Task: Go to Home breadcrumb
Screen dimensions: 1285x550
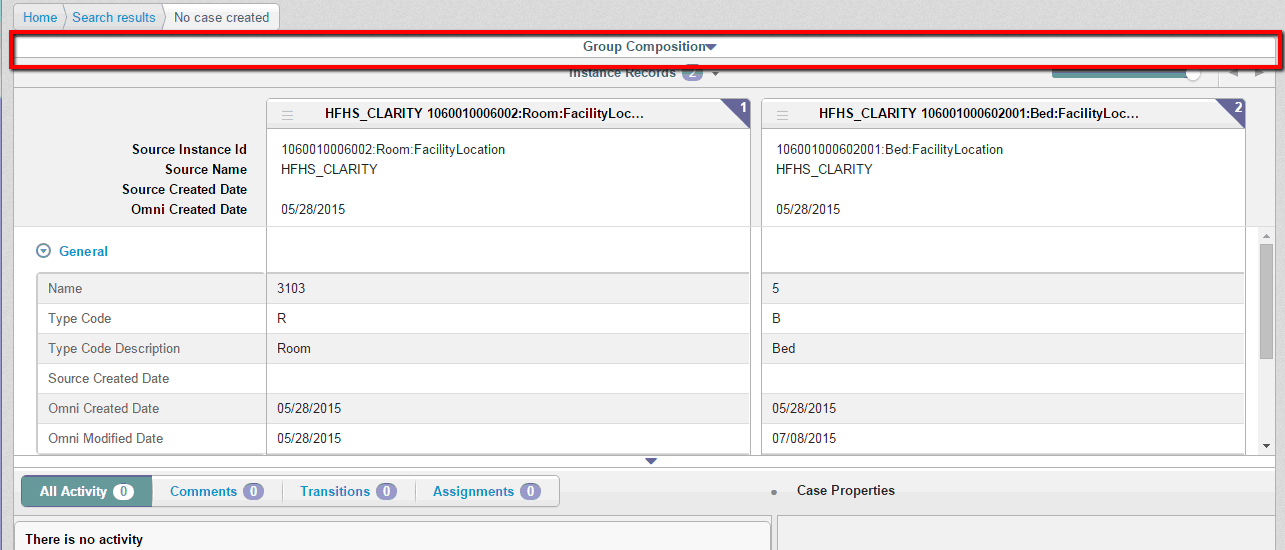Action: [40, 17]
